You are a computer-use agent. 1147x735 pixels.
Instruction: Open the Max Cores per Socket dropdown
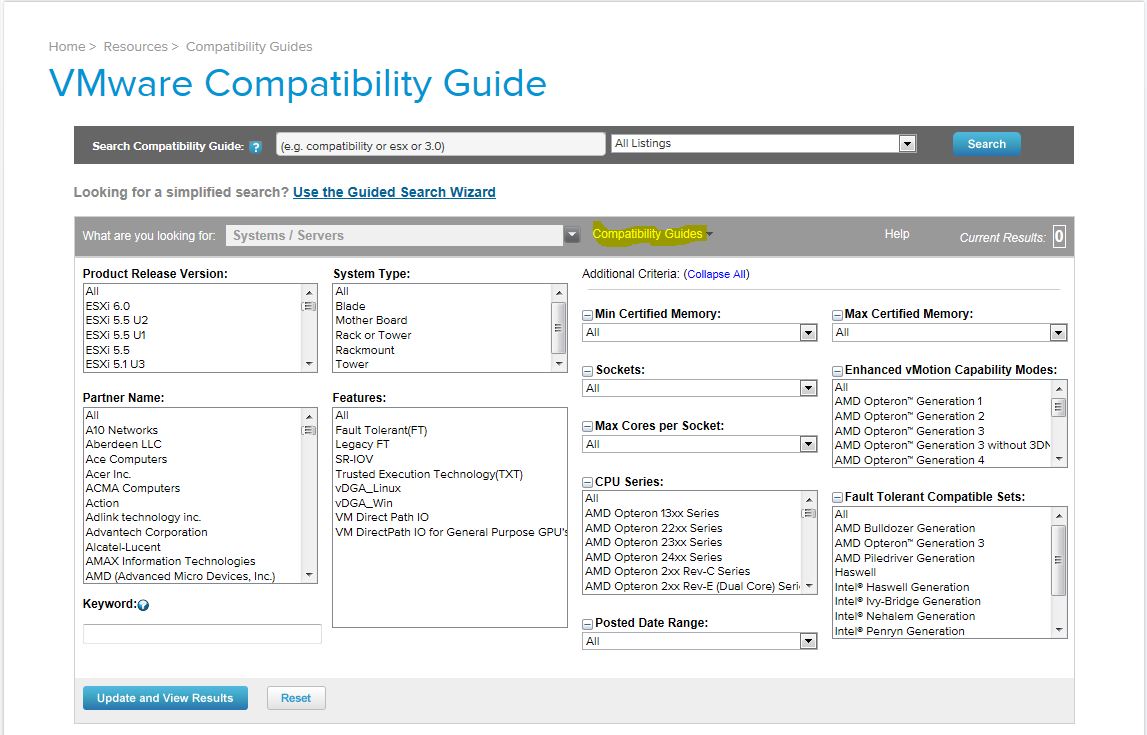[807, 444]
